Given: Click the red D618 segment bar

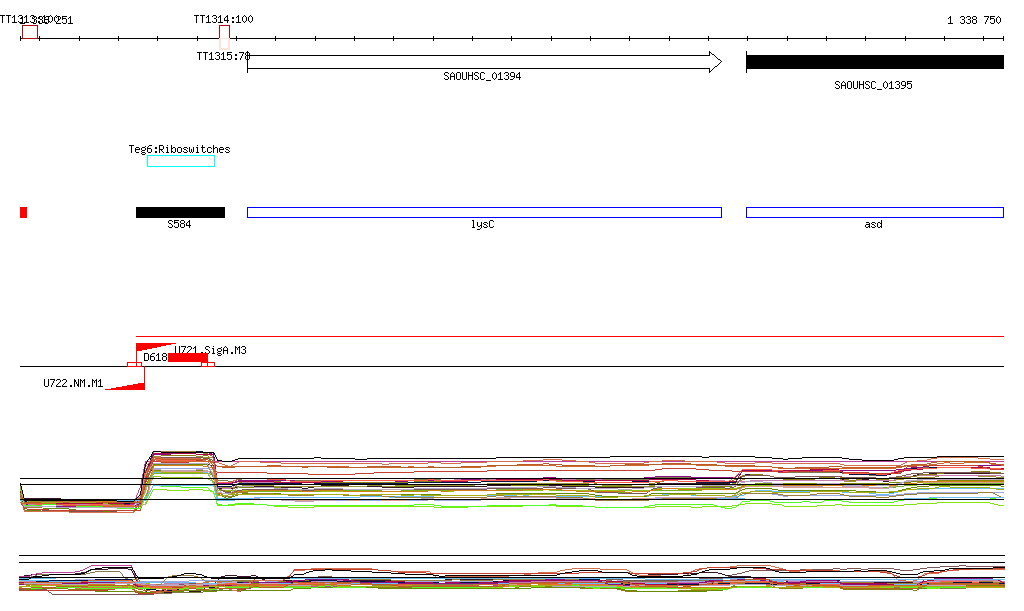Looking at the screenshot, I should 188,358.
